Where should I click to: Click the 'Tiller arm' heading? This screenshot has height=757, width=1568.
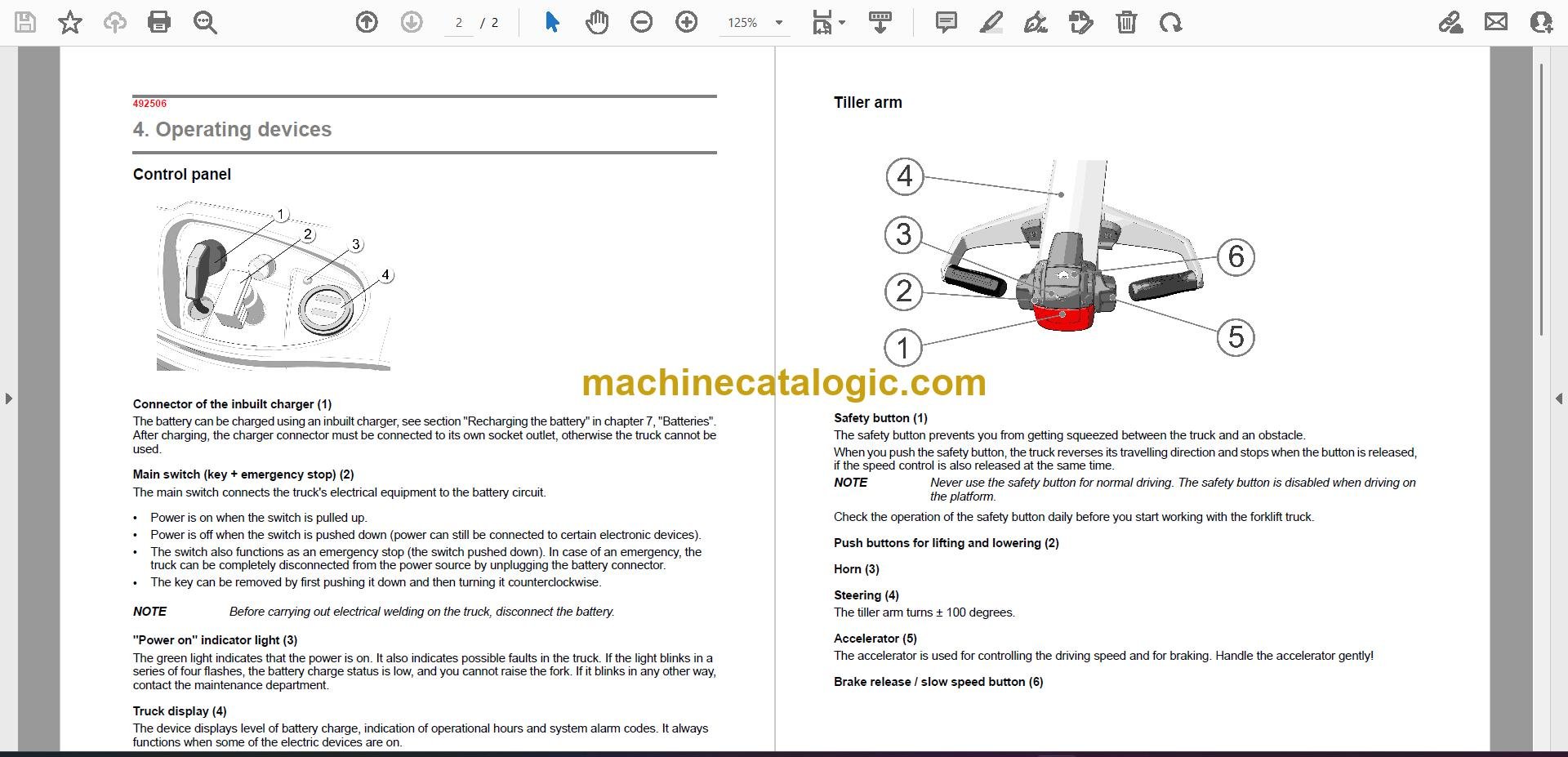pos(868,102)
